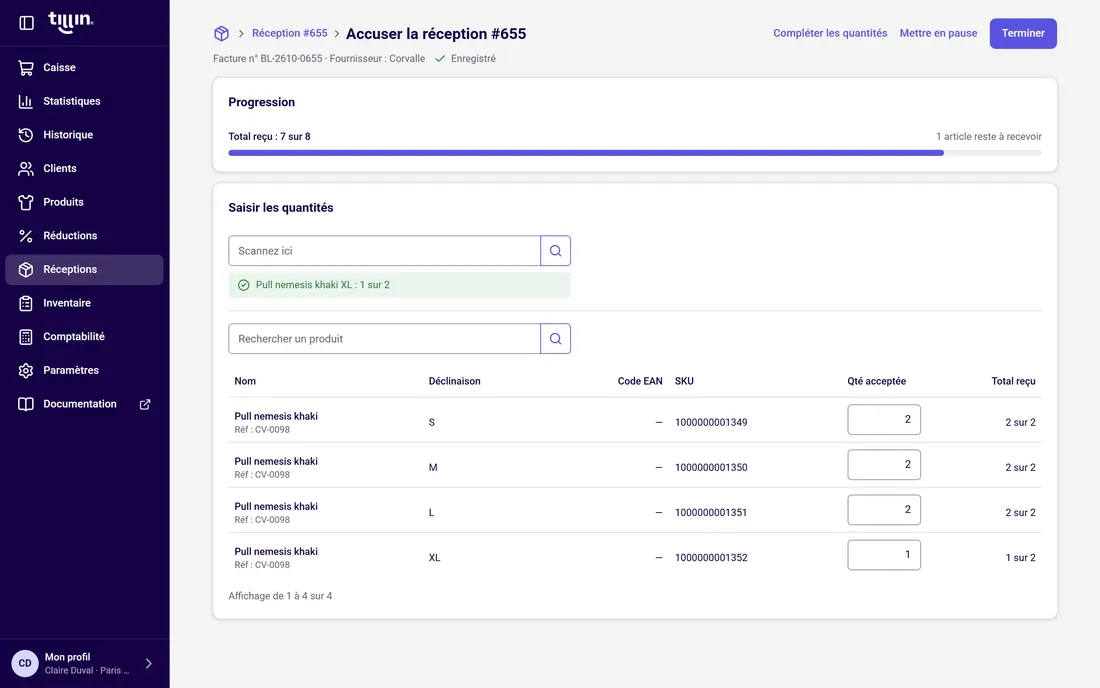The height and width of the screenshot is (688, 1100).
Task: Focus the XL size accepted quantity field
Action: click(x=884, y=555)
